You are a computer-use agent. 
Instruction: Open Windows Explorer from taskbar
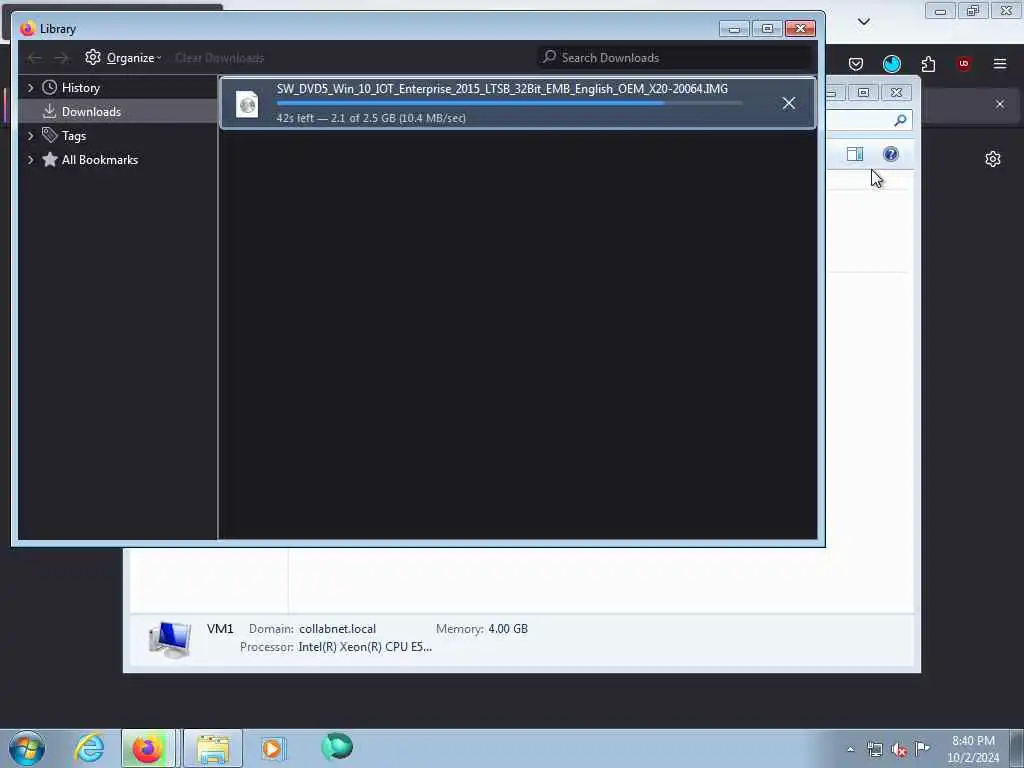click(x=213, y=748)
